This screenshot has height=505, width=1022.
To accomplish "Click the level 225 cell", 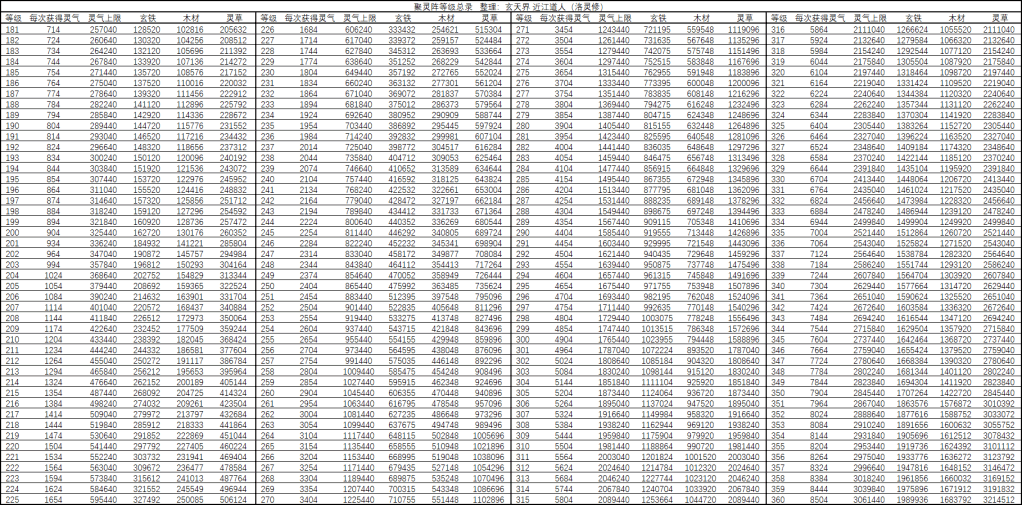I will [12, 498].
